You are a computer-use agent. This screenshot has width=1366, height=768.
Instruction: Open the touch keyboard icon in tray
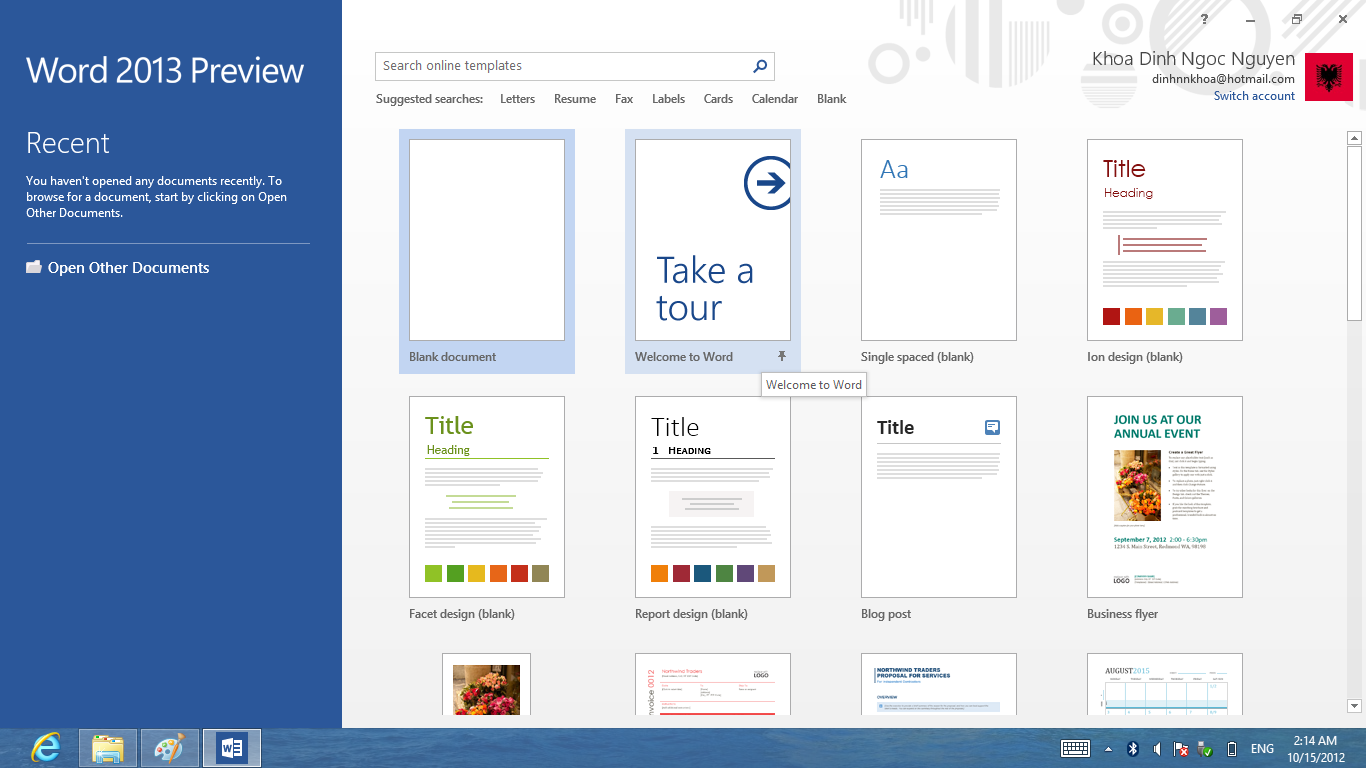click(1075, 748)
